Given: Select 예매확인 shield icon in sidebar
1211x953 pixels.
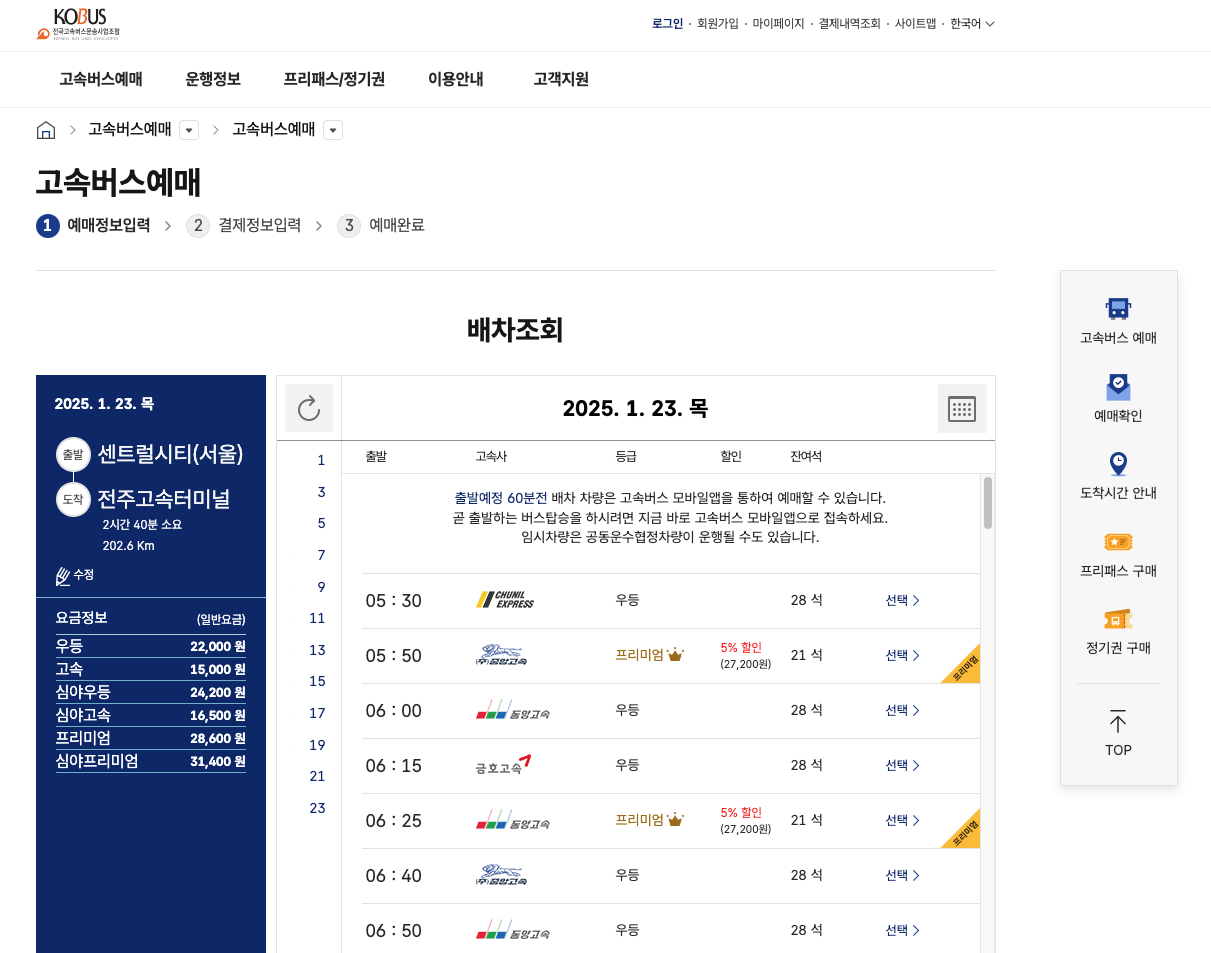Looking at the screenshot, I should (1118, 396).
